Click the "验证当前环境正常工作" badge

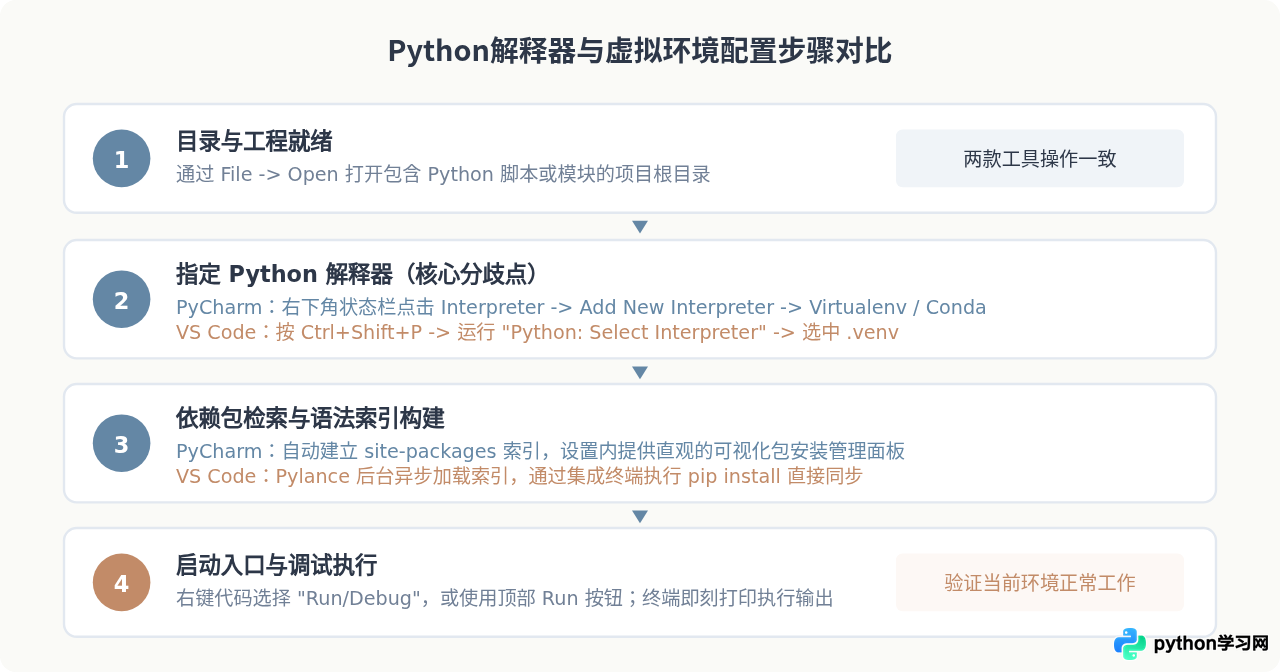pyautogui.click(x=1040, y=583)
